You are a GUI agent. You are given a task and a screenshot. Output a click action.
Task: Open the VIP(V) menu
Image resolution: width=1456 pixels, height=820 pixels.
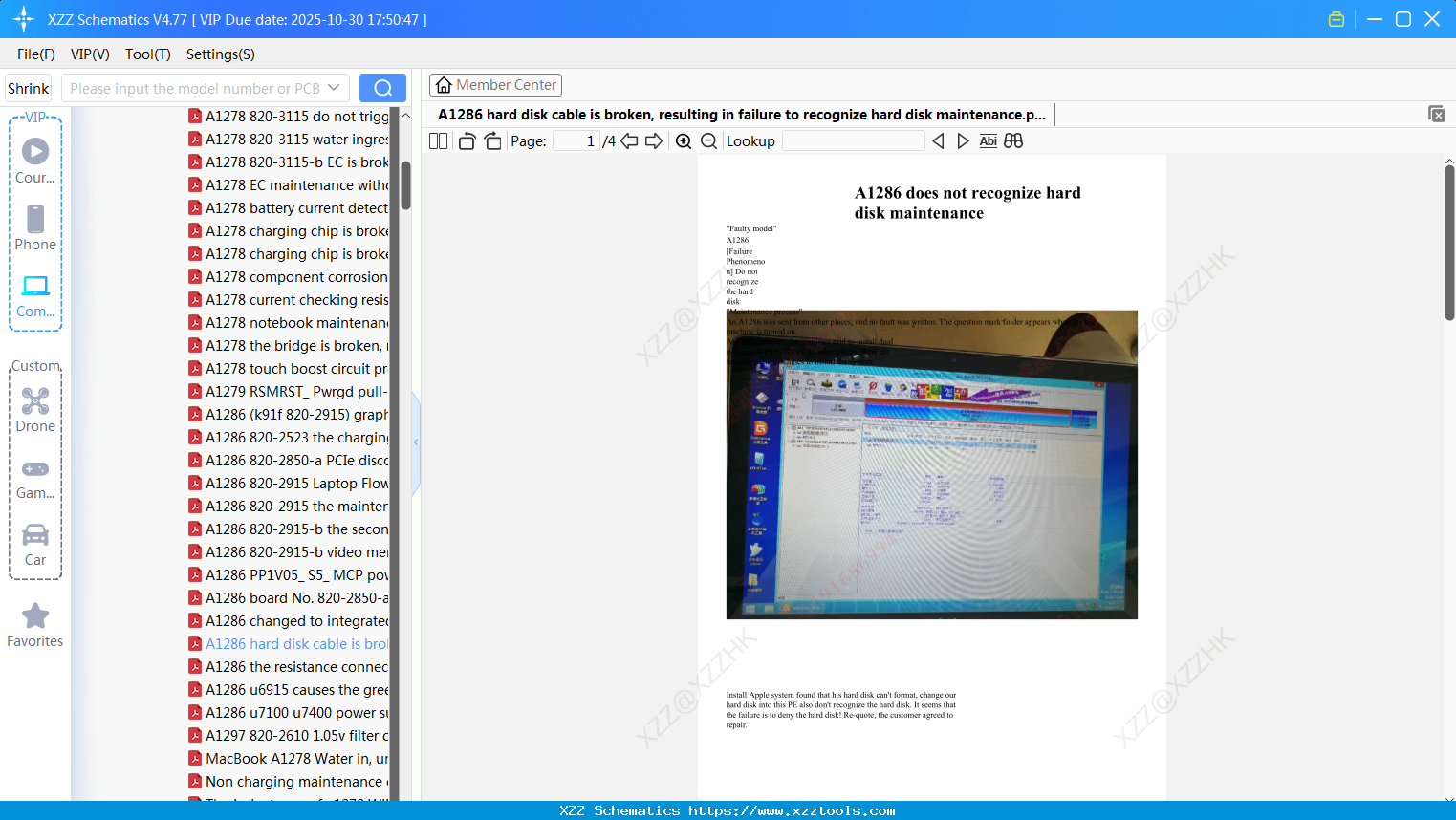[x=90, y=54]
